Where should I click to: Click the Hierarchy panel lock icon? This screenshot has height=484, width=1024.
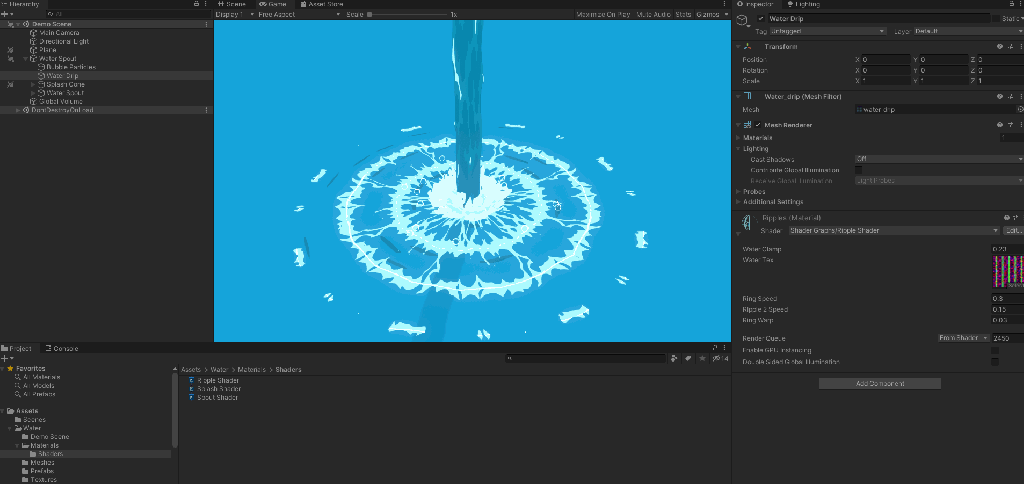[194, 4]
